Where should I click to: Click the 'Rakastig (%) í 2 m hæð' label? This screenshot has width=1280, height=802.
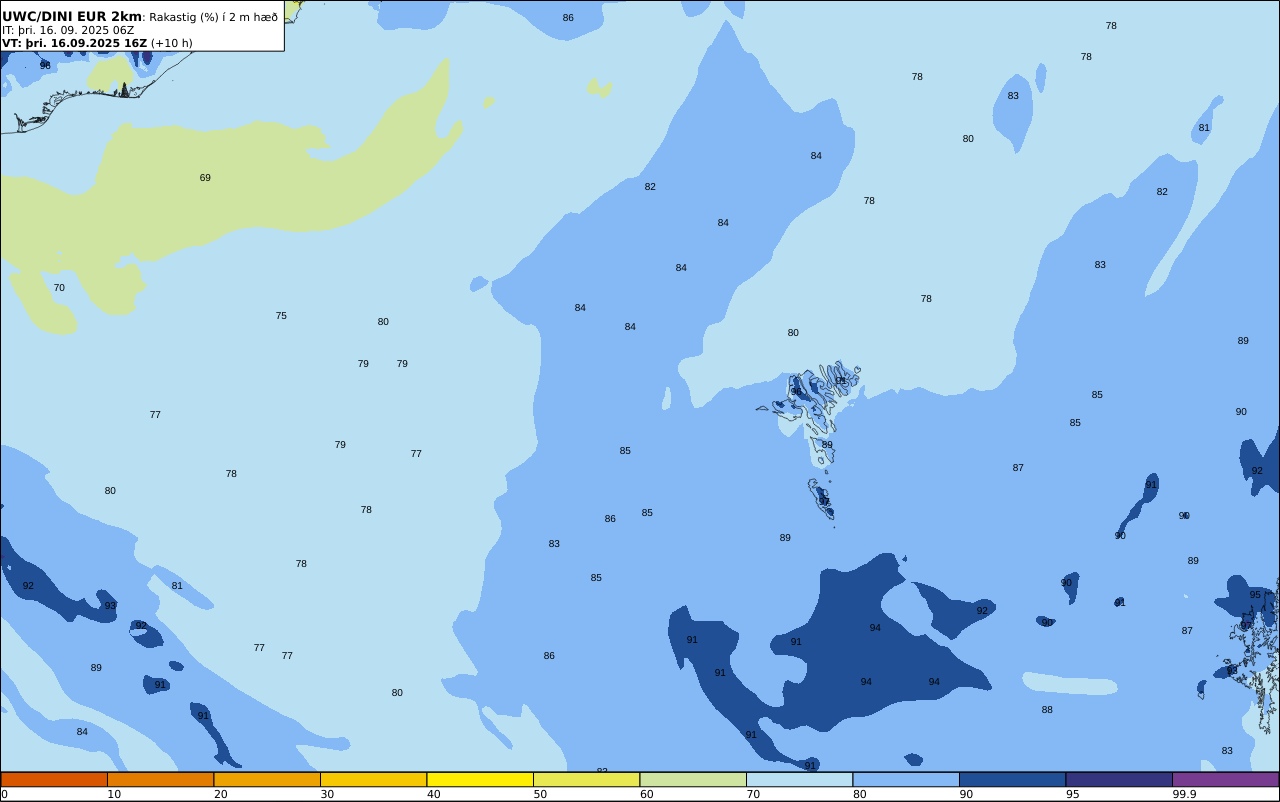[x=213, y=17]
